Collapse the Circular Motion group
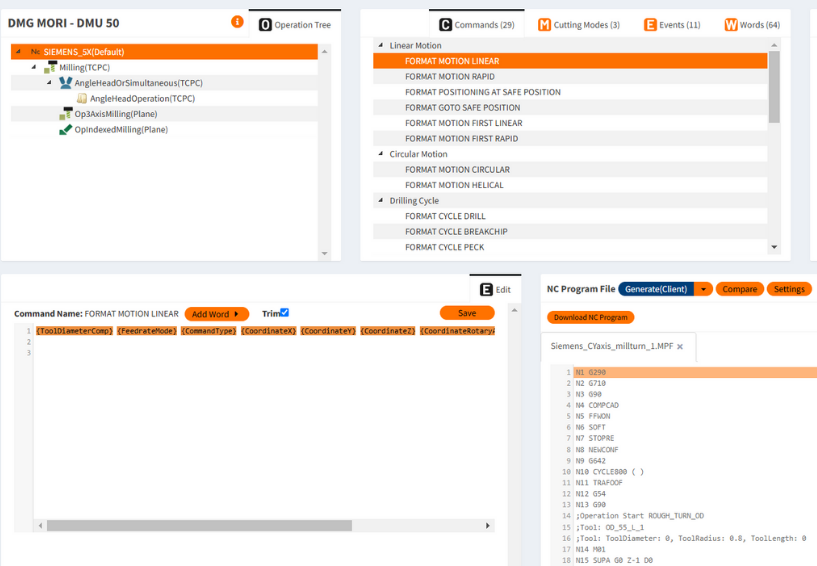Screen dimensions: 817x566 380,154
